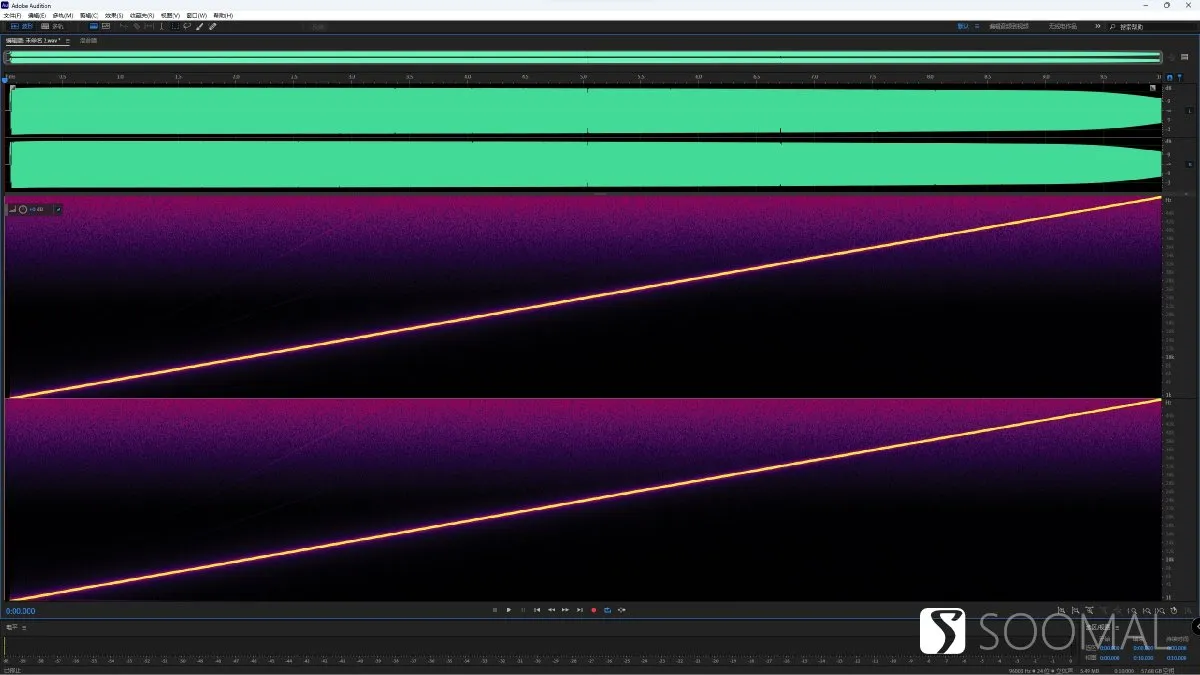The width and height of the screenshot is (1200, 675).
Task: Click the start of the timeline ruler
Action: [9, 77]
